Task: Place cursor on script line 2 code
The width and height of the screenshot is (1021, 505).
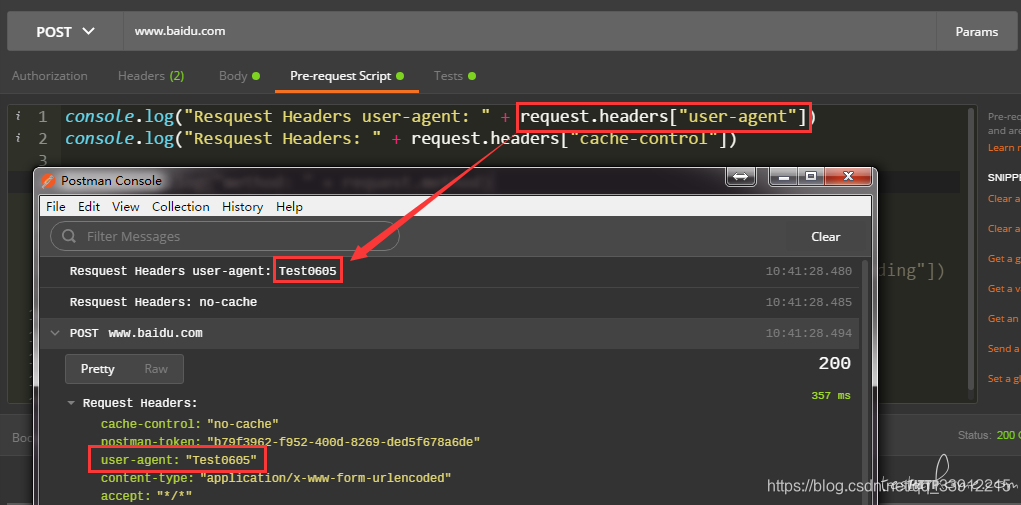Action: tap(400, 139)
